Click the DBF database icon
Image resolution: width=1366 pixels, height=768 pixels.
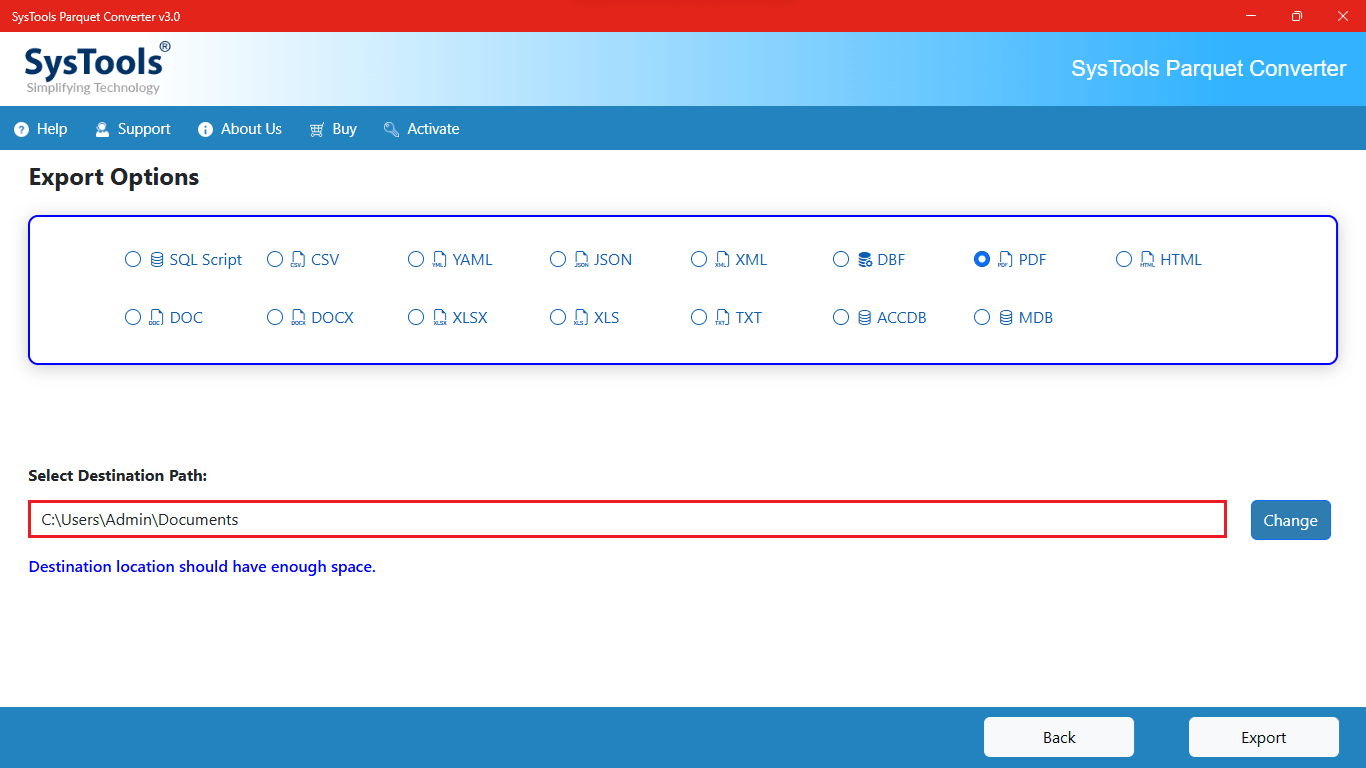point(865,260)
